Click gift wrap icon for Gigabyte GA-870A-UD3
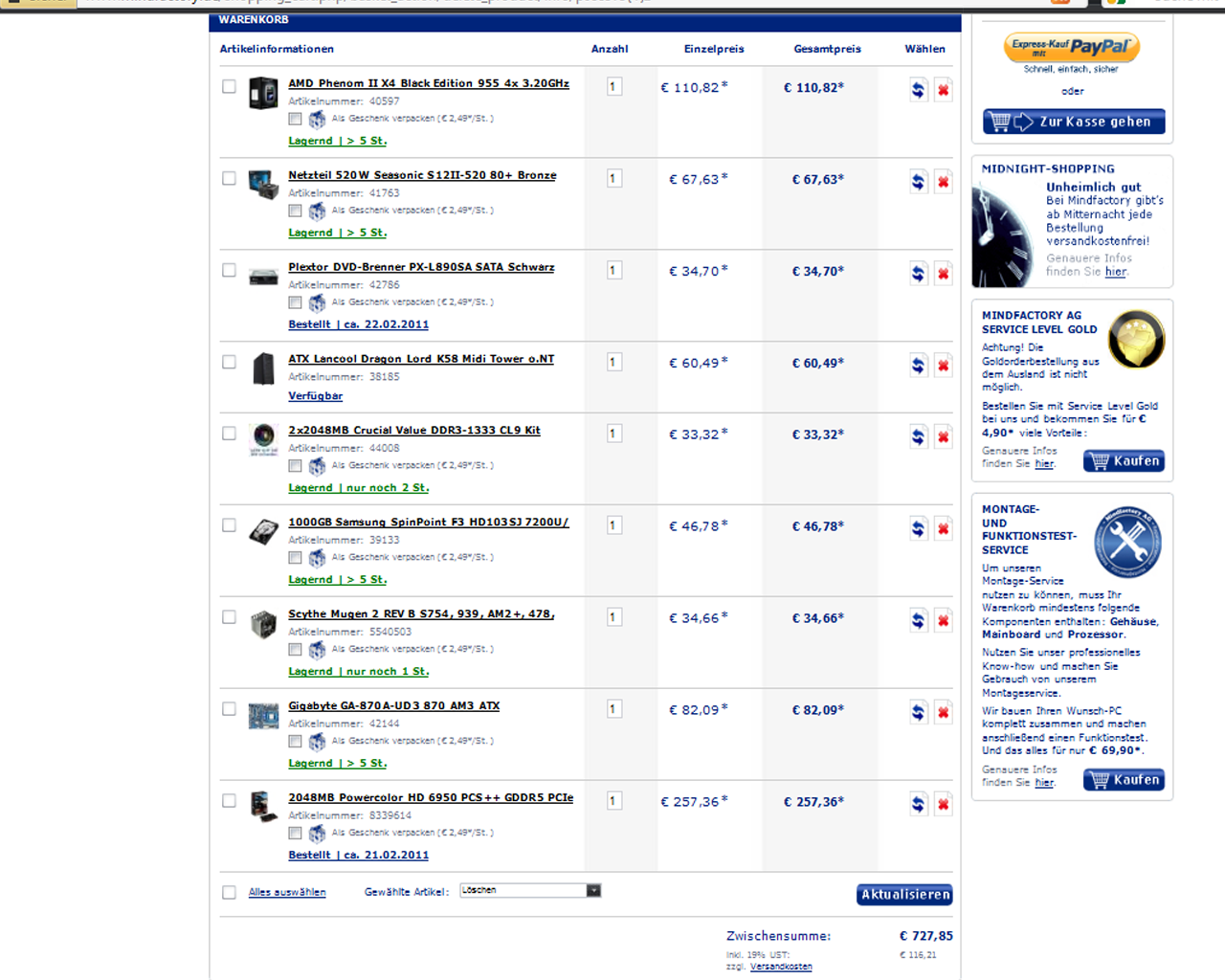The height and width of the screenshot is (980, 1225). click(317, 742)
